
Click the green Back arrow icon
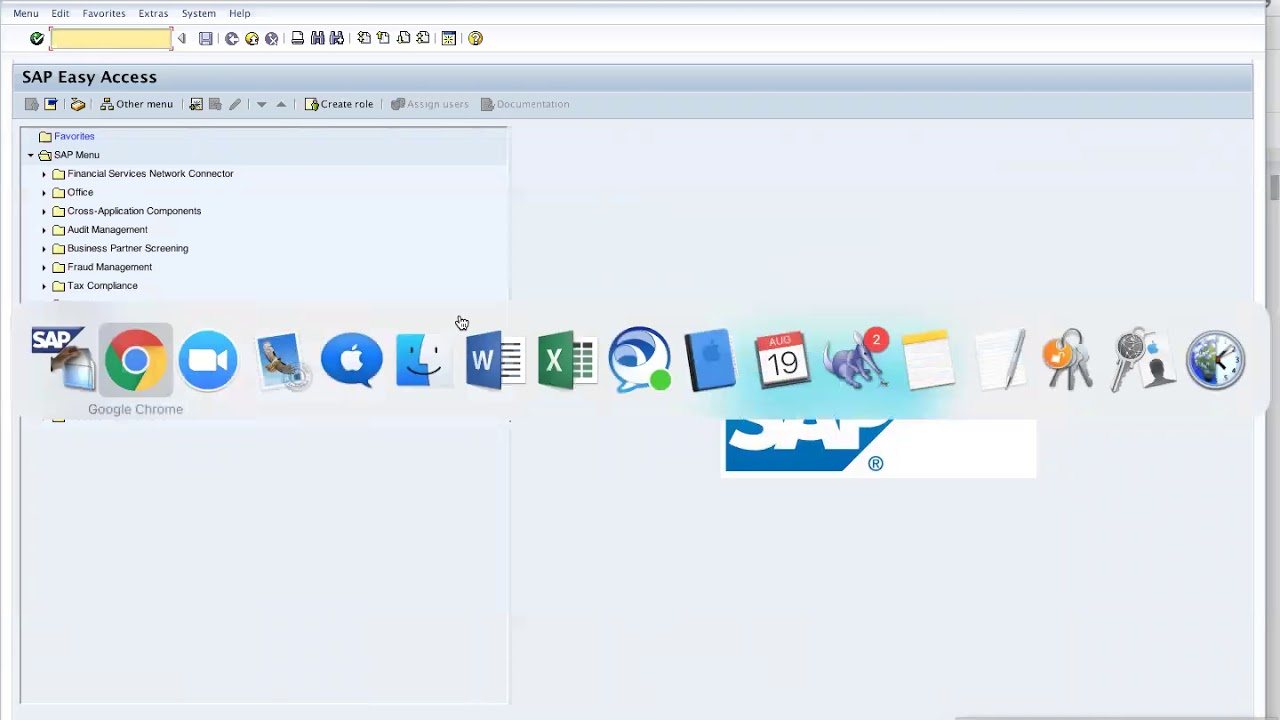(x=232, y=38)
